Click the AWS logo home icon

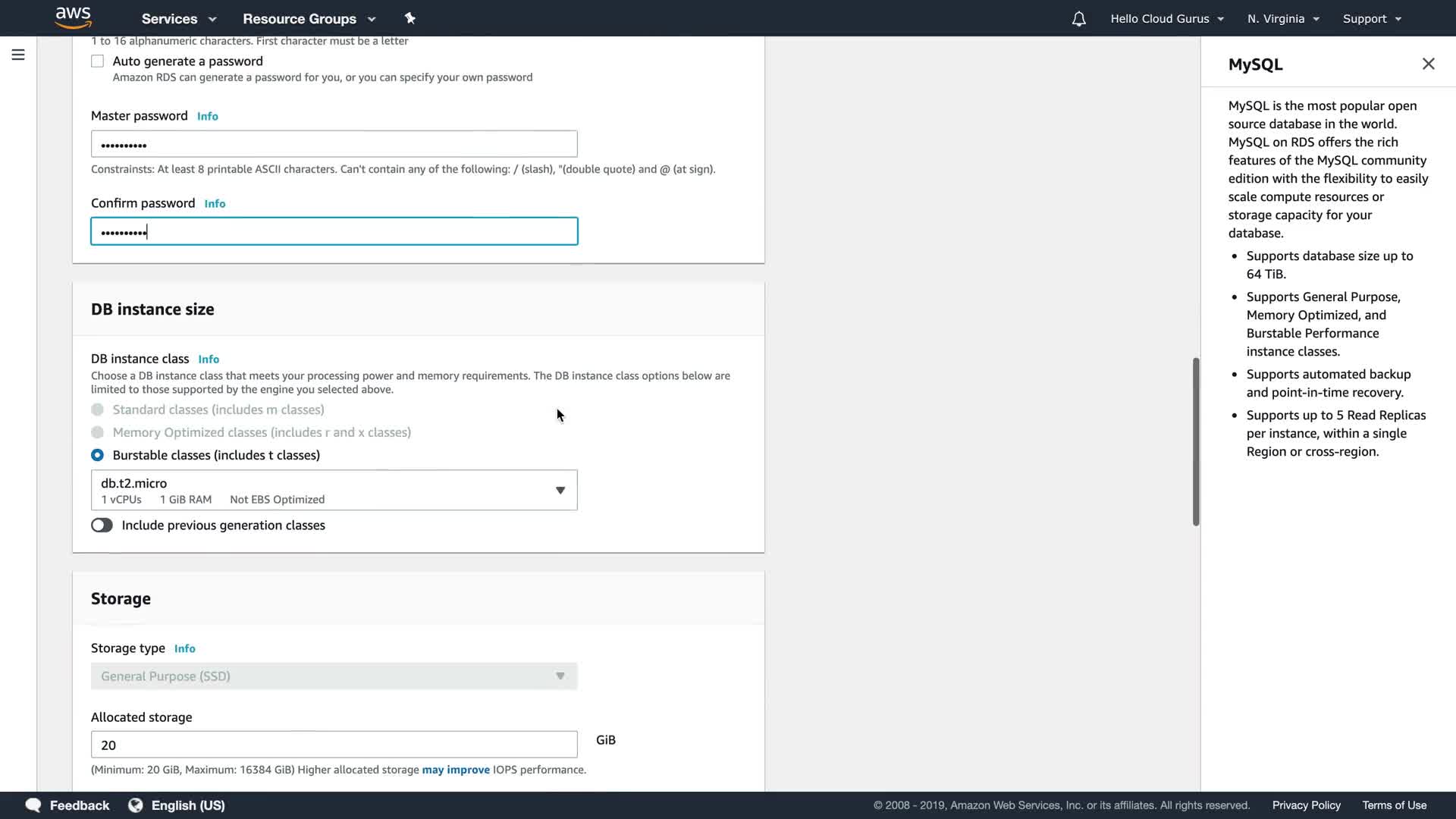click(73, 17)
